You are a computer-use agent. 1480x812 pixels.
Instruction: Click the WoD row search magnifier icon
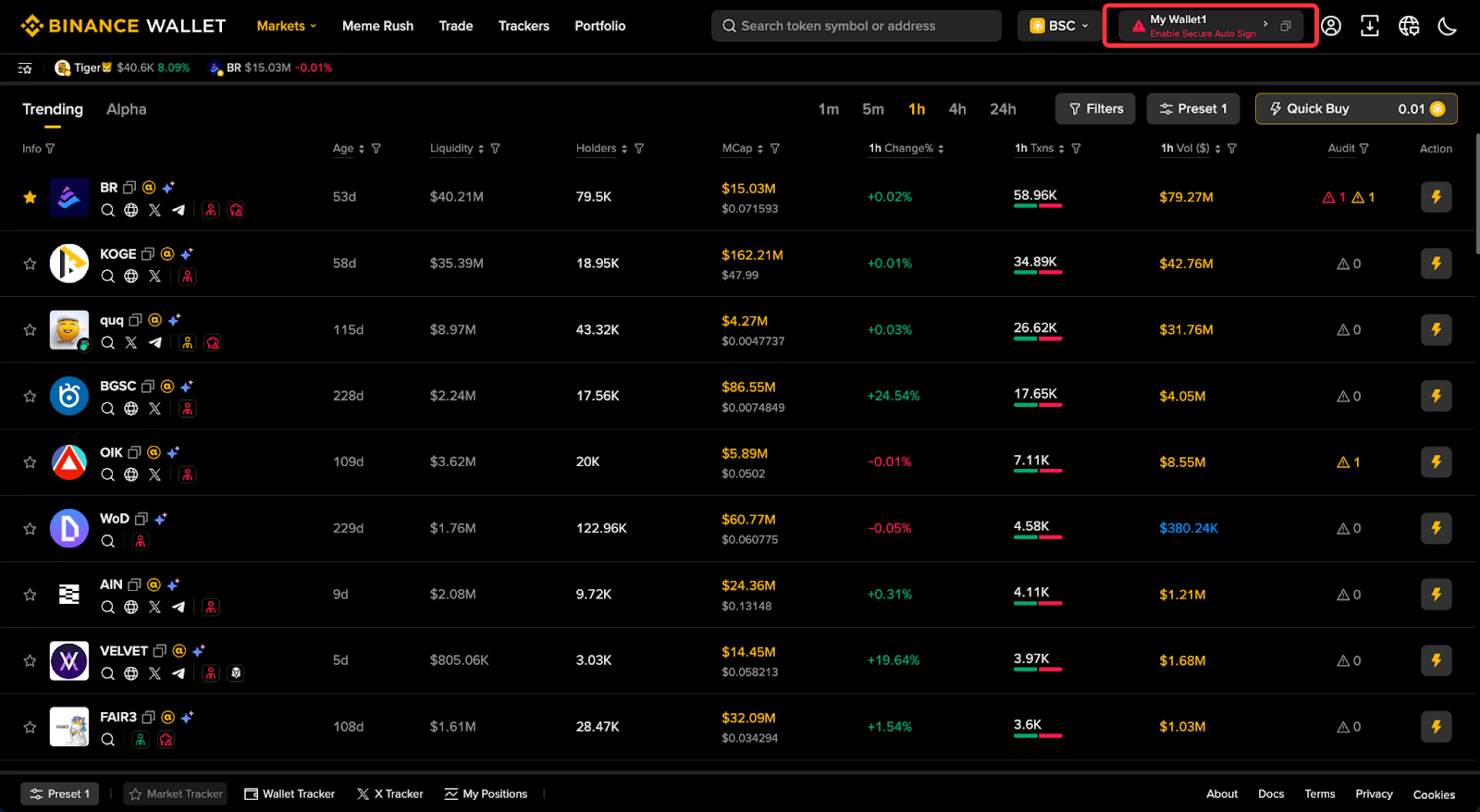tap(108, 541)
